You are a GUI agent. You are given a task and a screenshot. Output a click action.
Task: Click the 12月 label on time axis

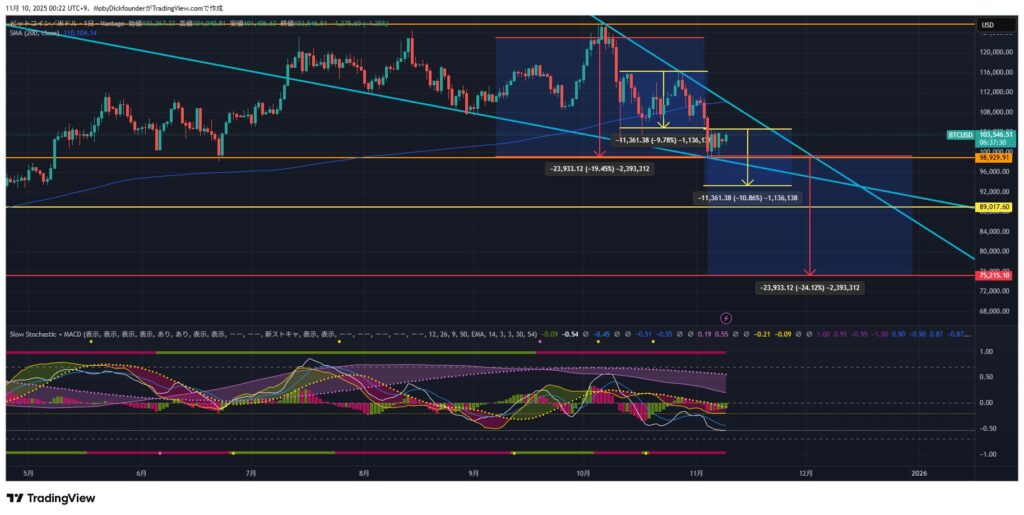(805, 473)
